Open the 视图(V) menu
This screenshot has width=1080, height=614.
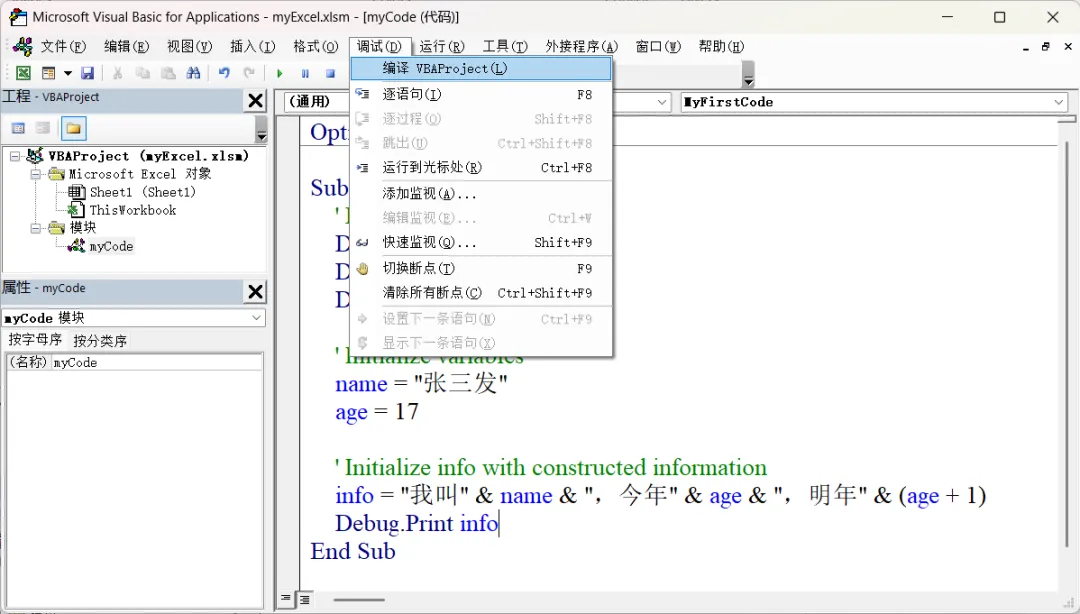pos(189,46)
